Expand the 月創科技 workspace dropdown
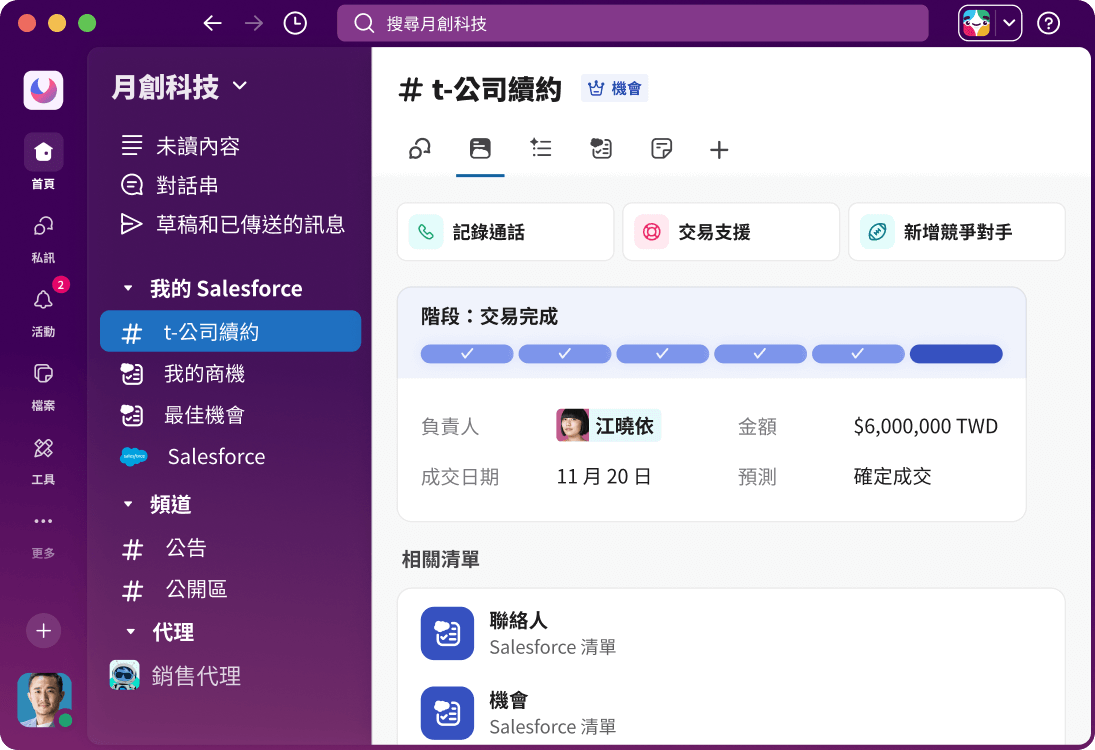 [x=239, y=86]
